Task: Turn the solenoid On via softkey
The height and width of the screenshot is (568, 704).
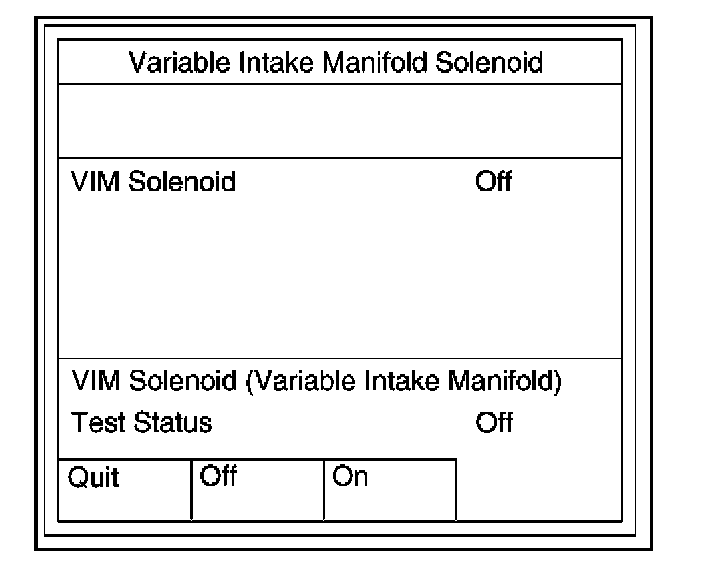Action: tap(389, 489)
